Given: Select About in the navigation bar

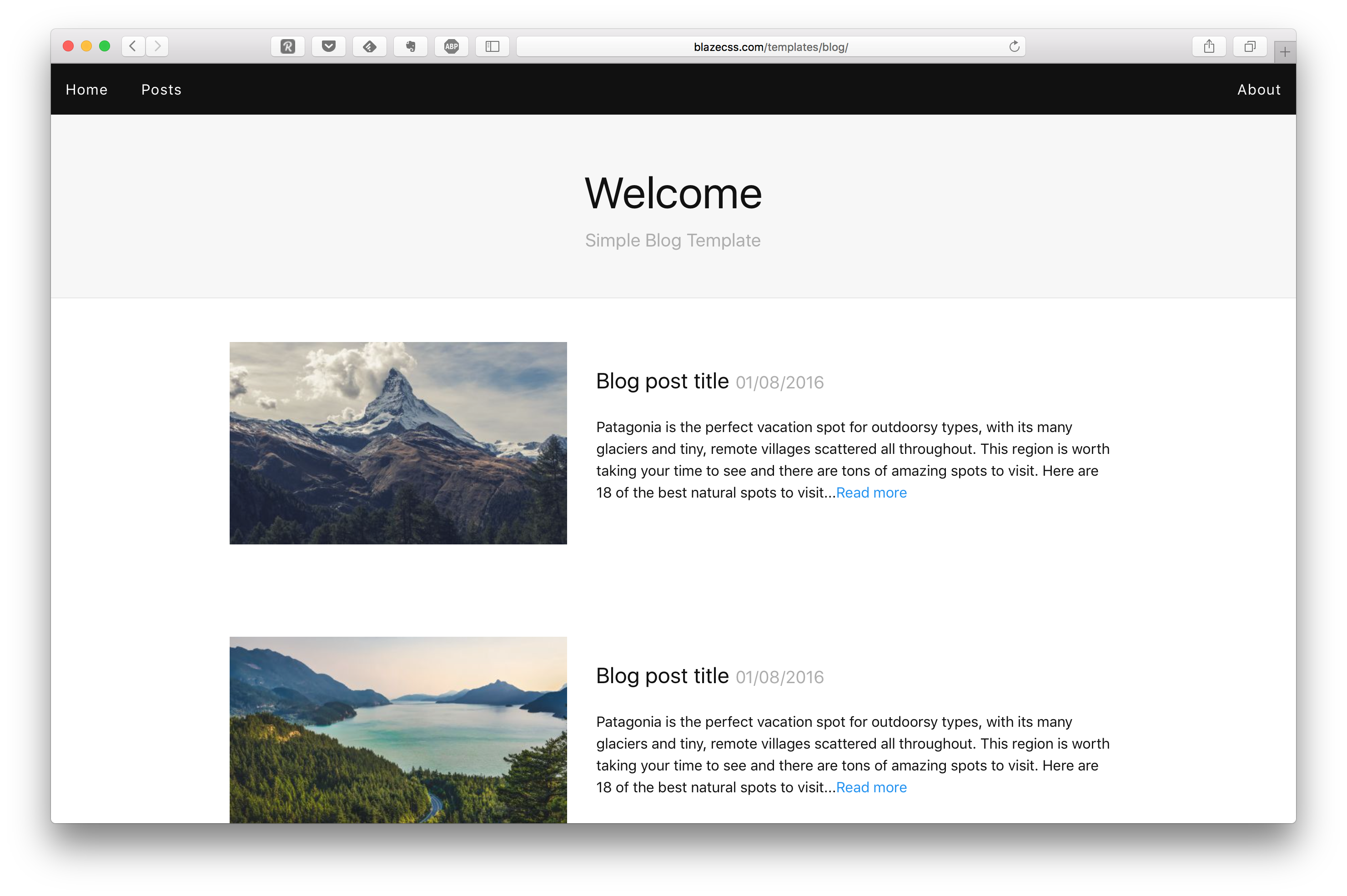Looking at the screenshot, I should (1259, 89).
